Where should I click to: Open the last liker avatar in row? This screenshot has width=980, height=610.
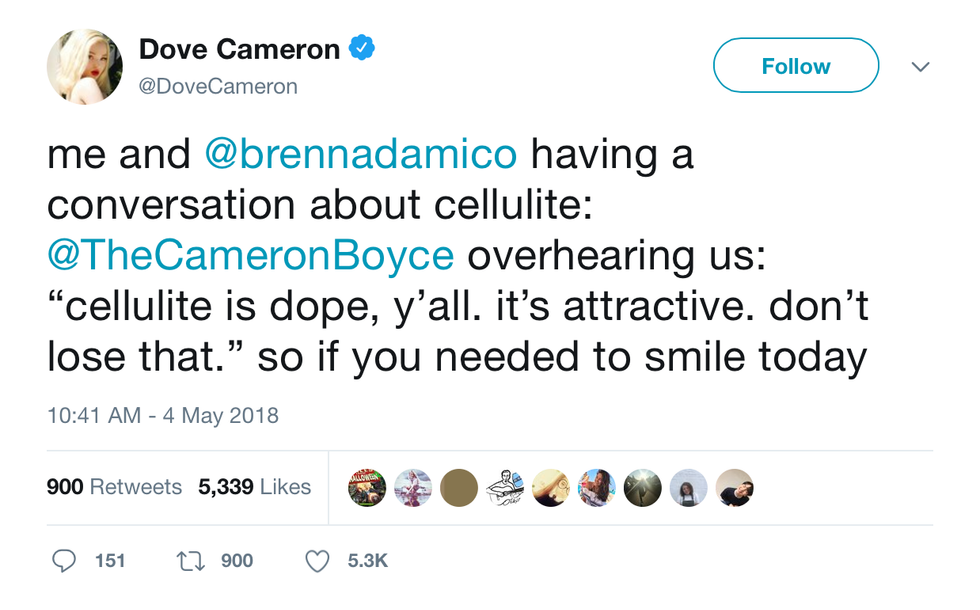pos(735,488)
